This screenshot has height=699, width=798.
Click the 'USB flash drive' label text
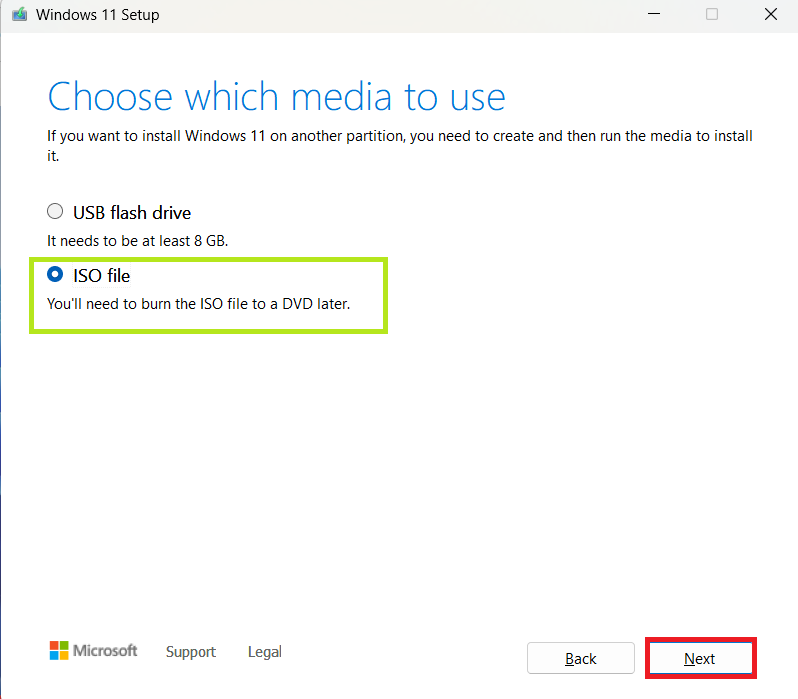pyautogui.click(x=132, y=213)
